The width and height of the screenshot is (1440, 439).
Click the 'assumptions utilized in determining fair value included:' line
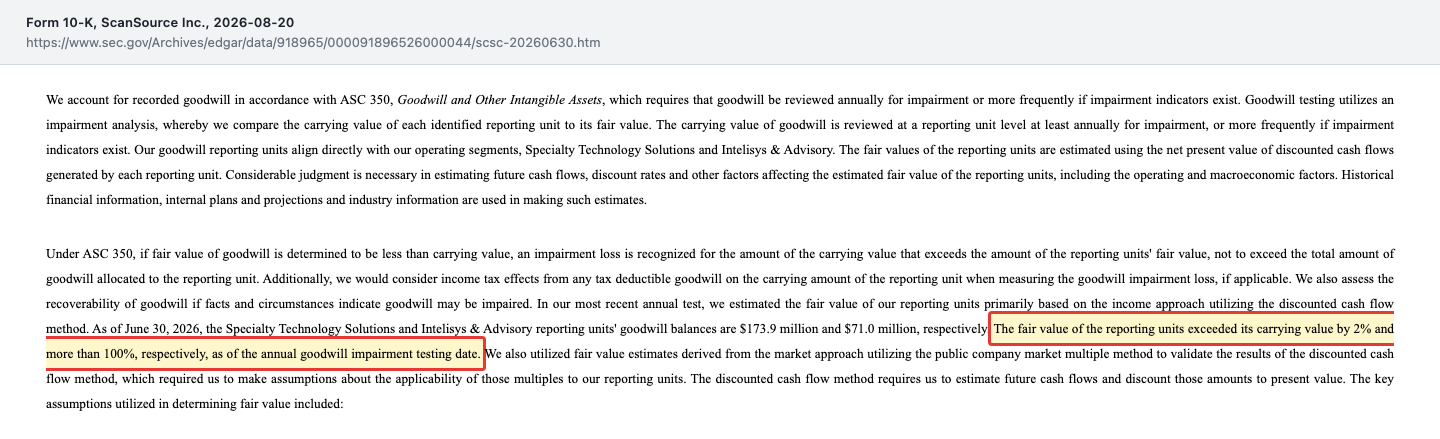(x=194, y=406)
